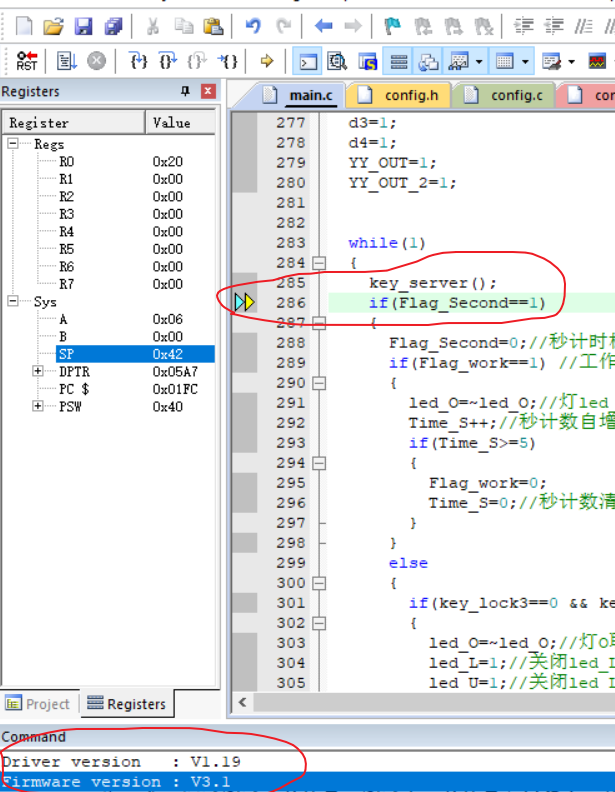Collapse the Regs tree node
This screenshot has height=792, width=615.
click(14, 144)
